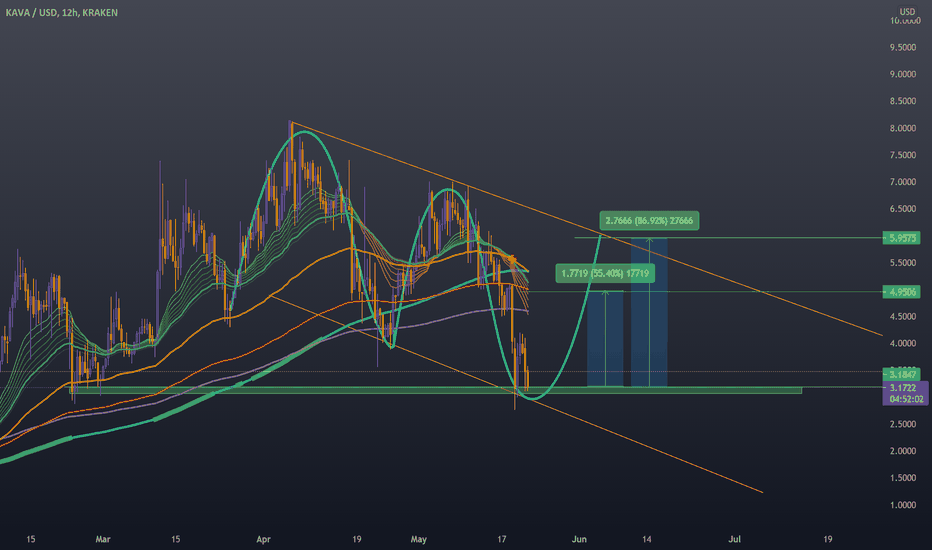The width and height of the screenshot is (932, 550).
Task: Click the 17 date on time axis
Action: tap(502, 539)
